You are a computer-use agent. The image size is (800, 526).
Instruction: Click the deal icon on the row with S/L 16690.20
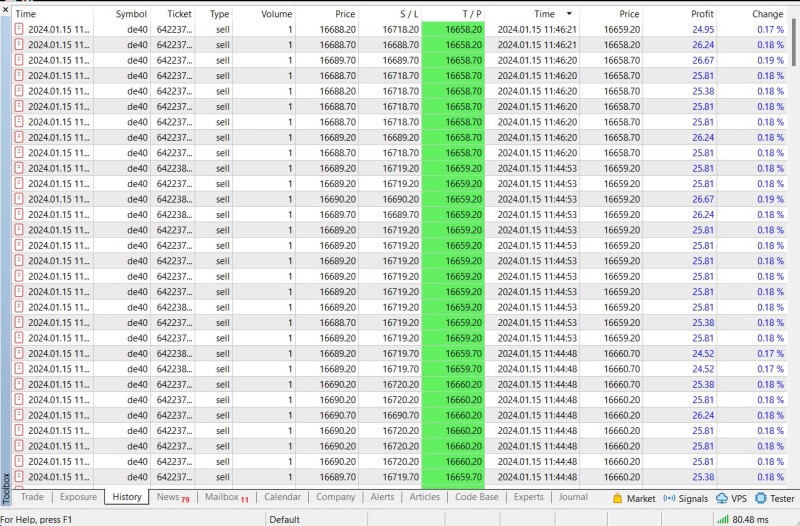[x=19, y=199]
